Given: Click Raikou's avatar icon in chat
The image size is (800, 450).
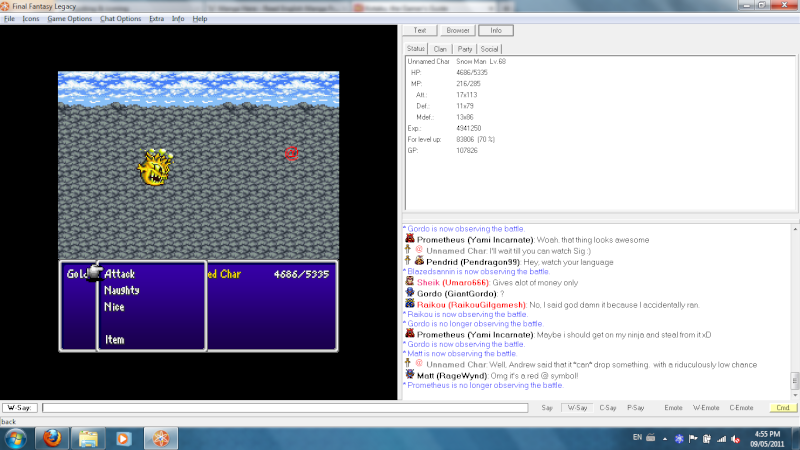Looking at the screenshot, I should [x=410, y=304].
